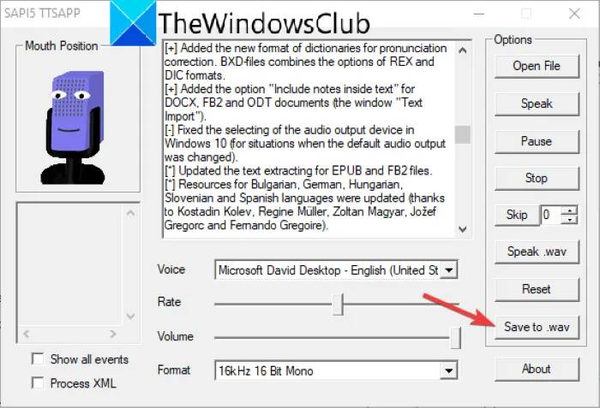Click the events list scroll down arrow
Viewport: 600px width, 408px height.
point(130,316)
